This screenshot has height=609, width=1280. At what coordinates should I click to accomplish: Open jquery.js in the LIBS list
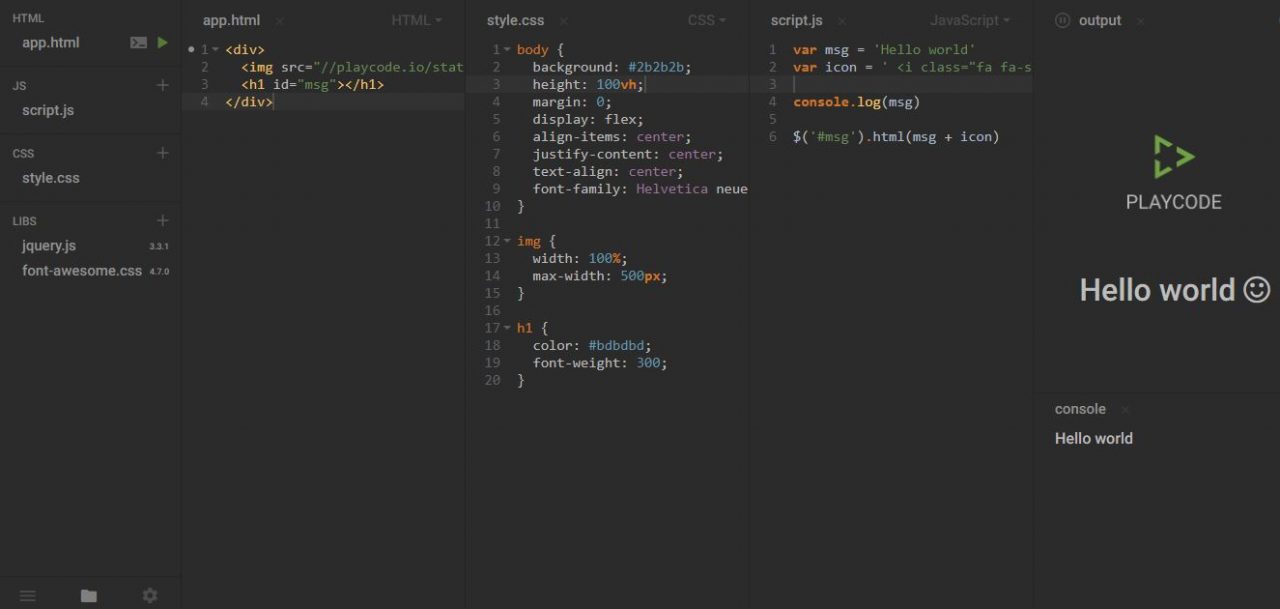tap(48, 245)
